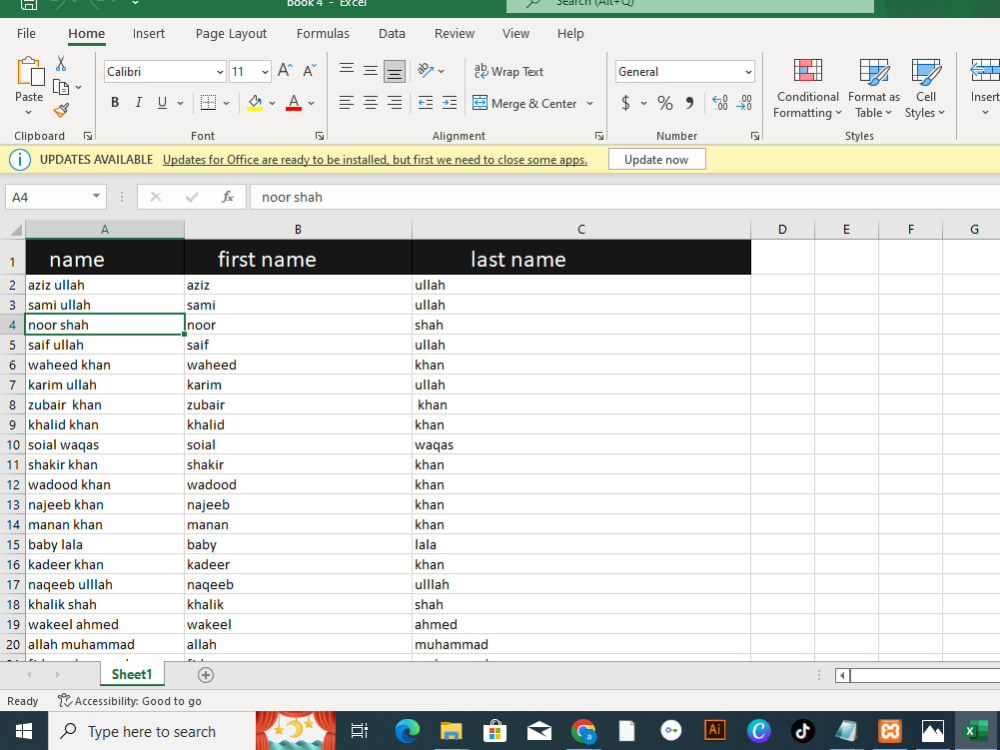The height and width of the screenshot is (750, 1000).
Task: Open File Explorer from taskbar
Action: coord(451,731)
